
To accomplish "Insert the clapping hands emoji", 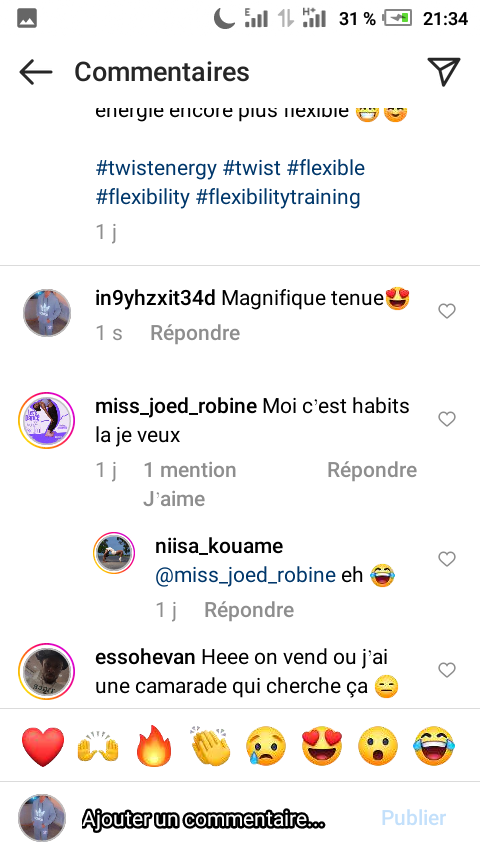I will tap(211, 747).
